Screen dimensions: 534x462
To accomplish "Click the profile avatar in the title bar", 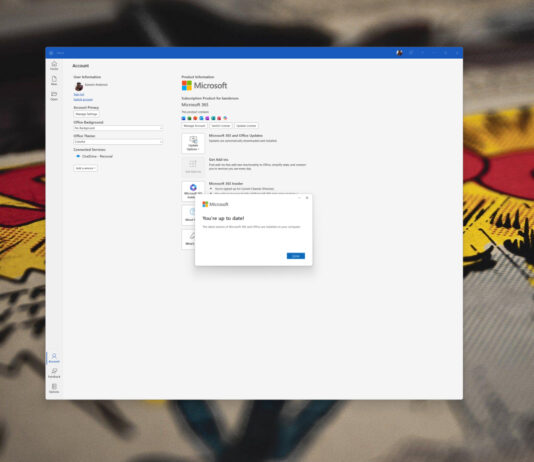I will (399, 53).
